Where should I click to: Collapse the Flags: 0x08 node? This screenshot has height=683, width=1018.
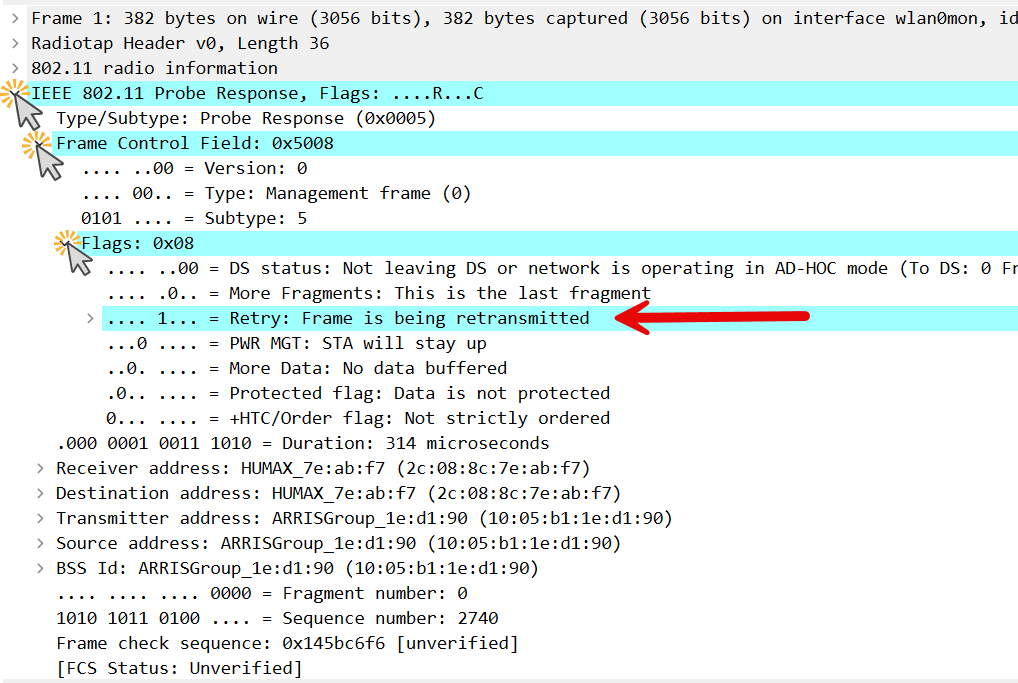(65, 243)
